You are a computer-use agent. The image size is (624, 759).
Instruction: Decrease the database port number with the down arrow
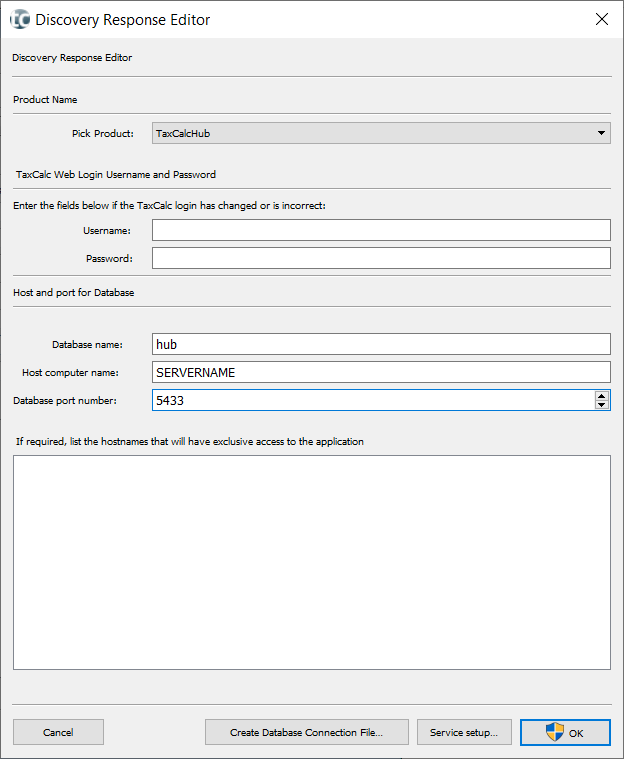pos(601,405)
